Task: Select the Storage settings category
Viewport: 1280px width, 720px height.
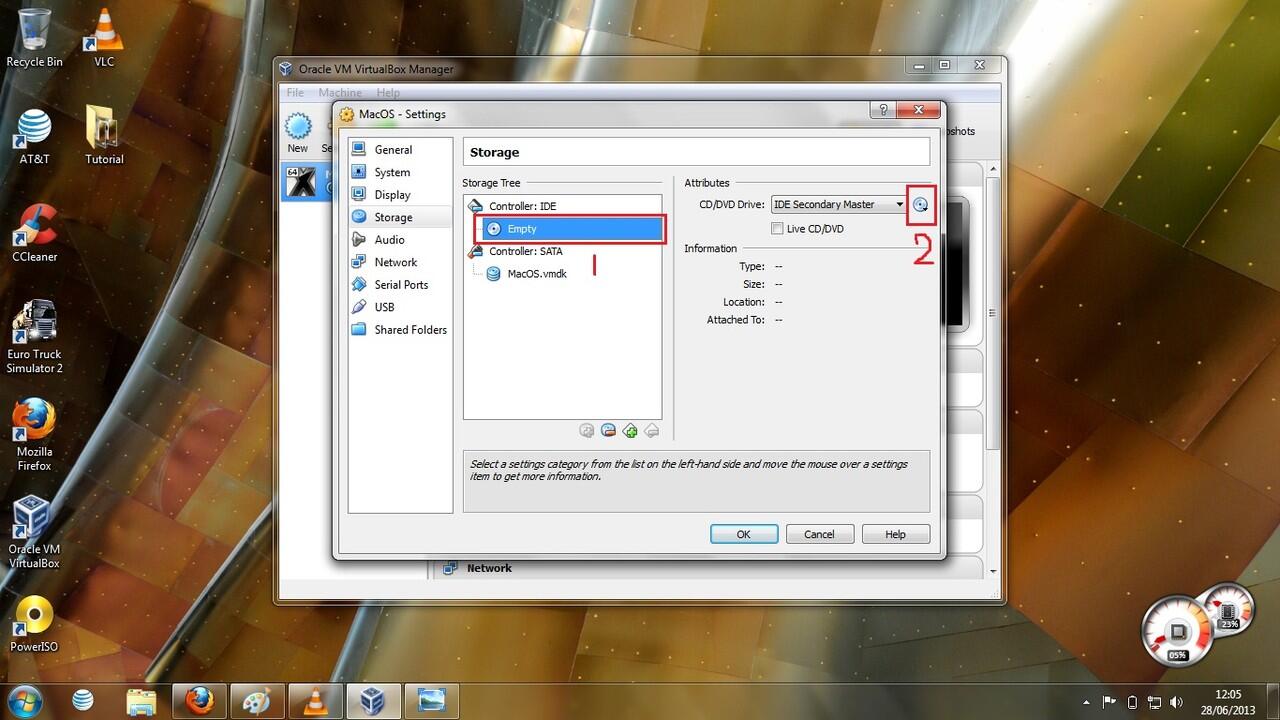Action: coord(400,217)
